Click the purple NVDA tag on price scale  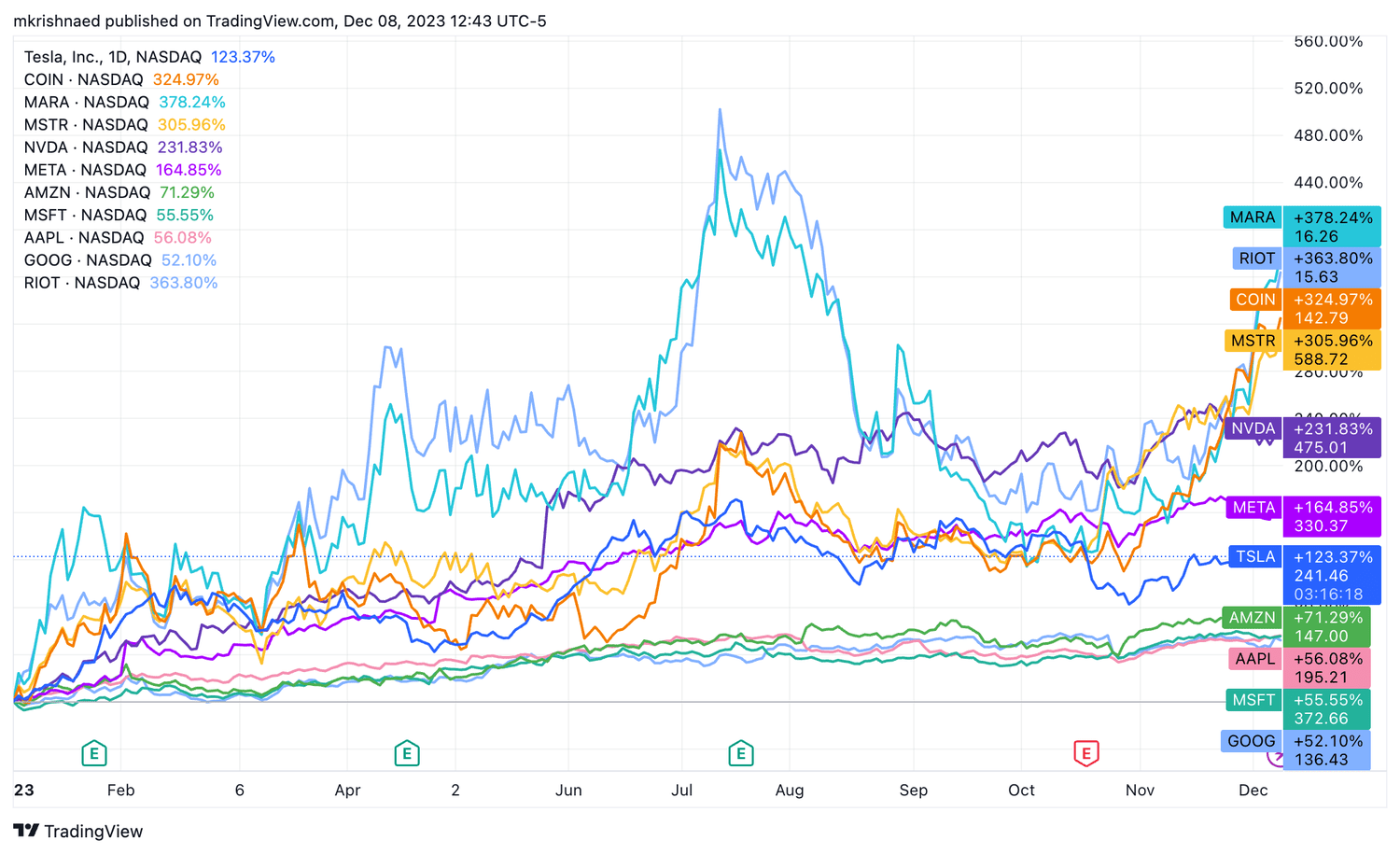1253,428
